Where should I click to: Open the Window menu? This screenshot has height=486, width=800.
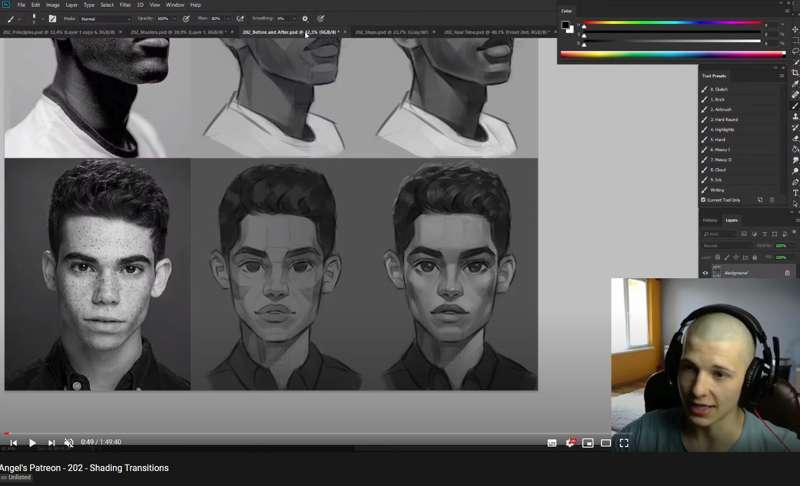174,5
